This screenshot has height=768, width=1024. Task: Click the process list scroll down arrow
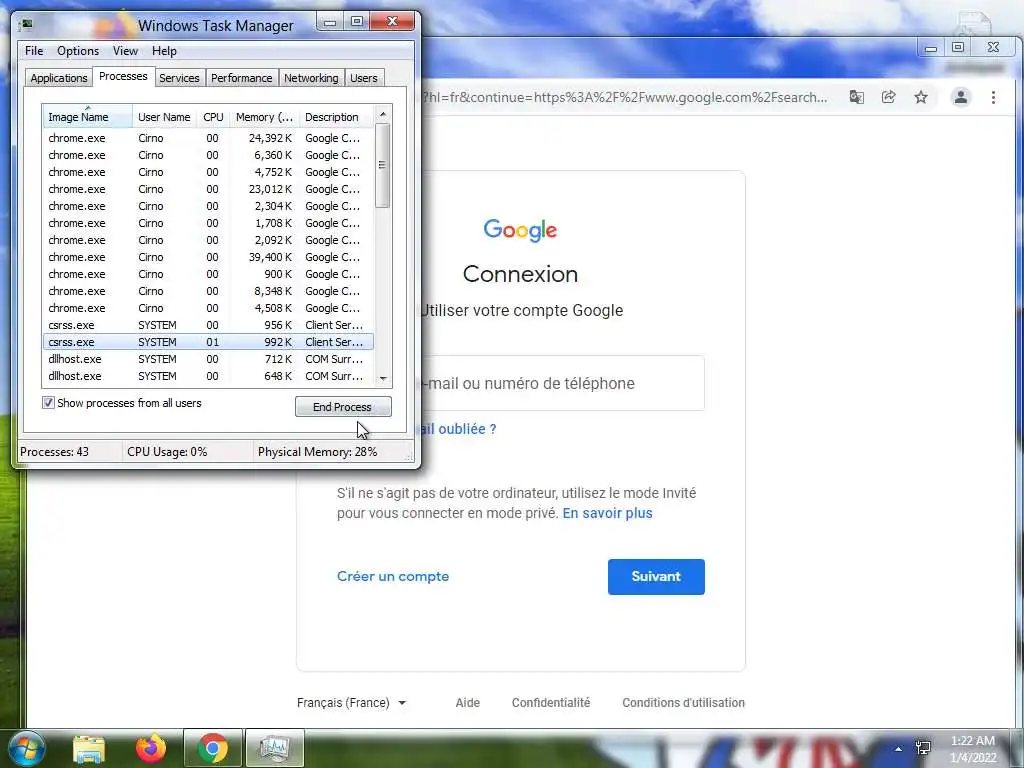coord(383,379)
